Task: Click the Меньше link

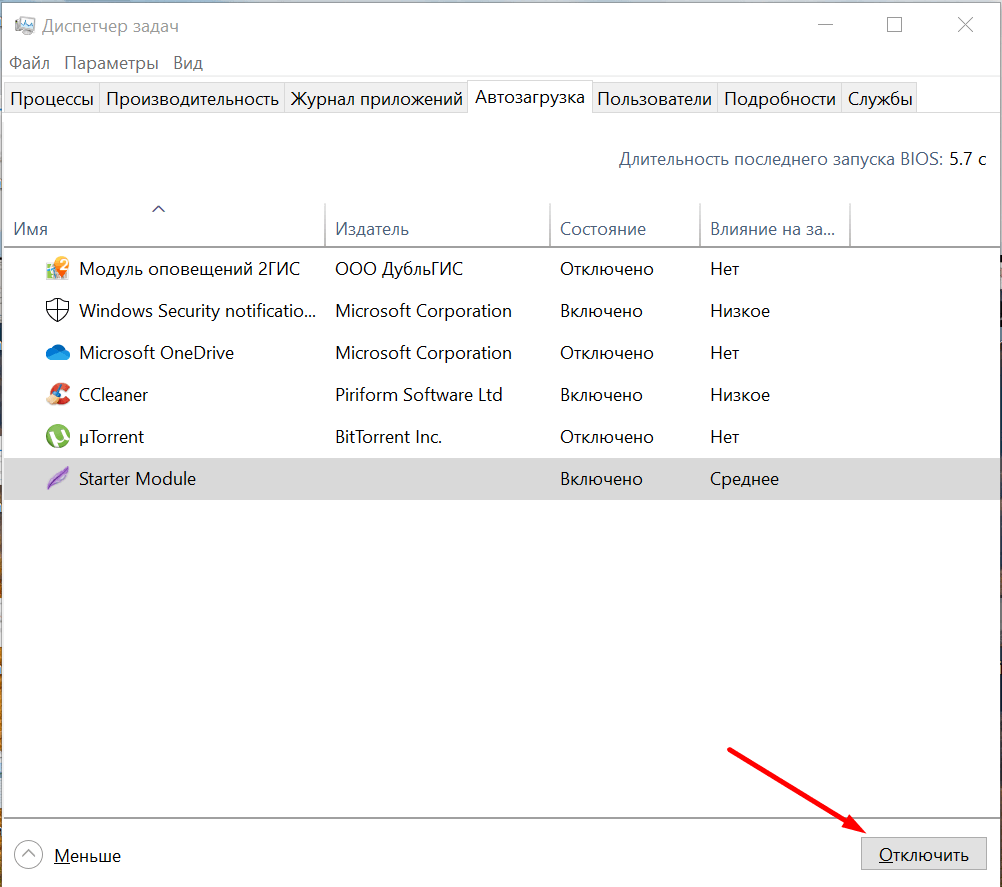Action: coord(88,856)
